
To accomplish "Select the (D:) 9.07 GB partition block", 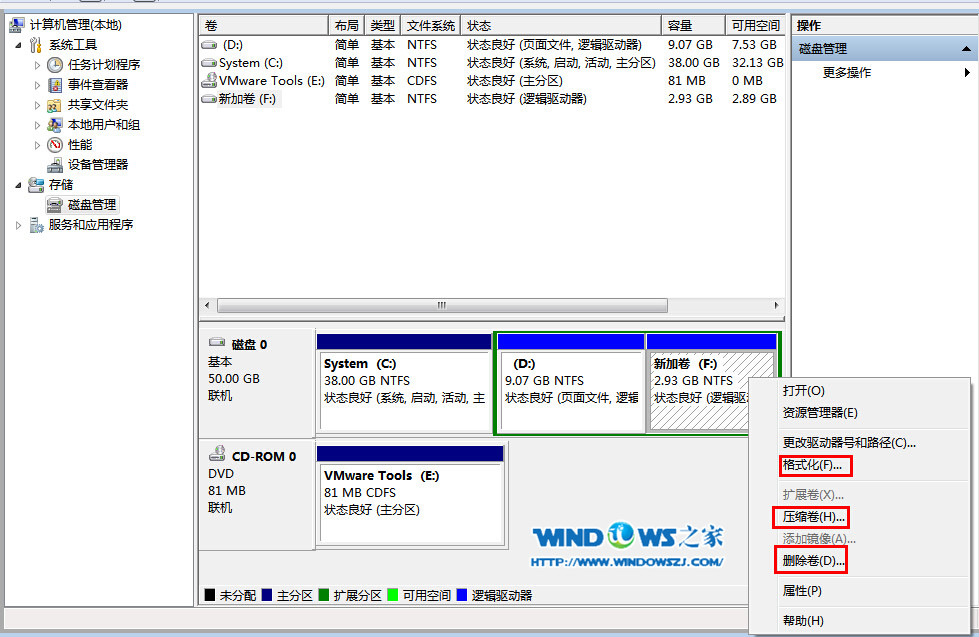I will 571,383.
